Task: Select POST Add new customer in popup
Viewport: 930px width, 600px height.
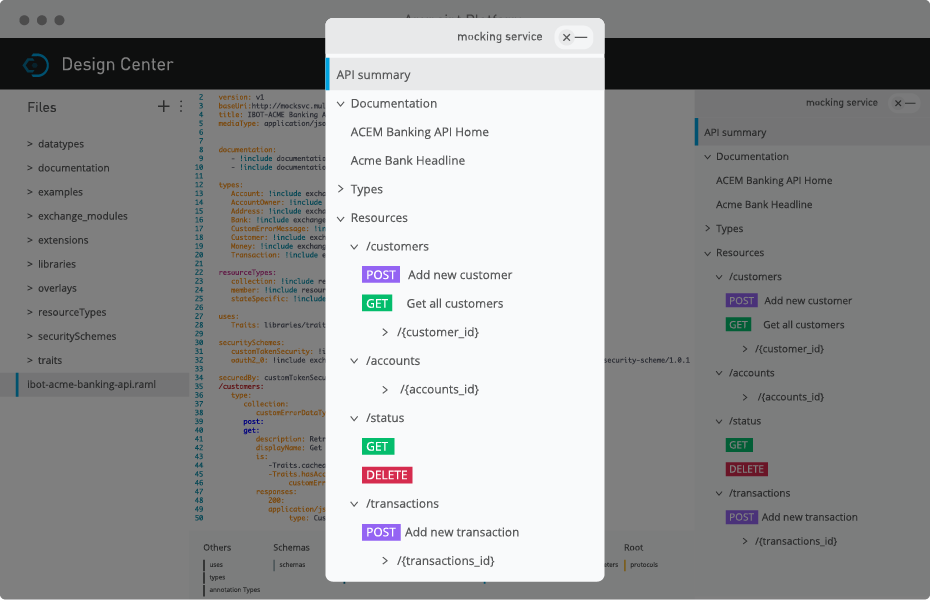Action: click(x=437, y=275)
